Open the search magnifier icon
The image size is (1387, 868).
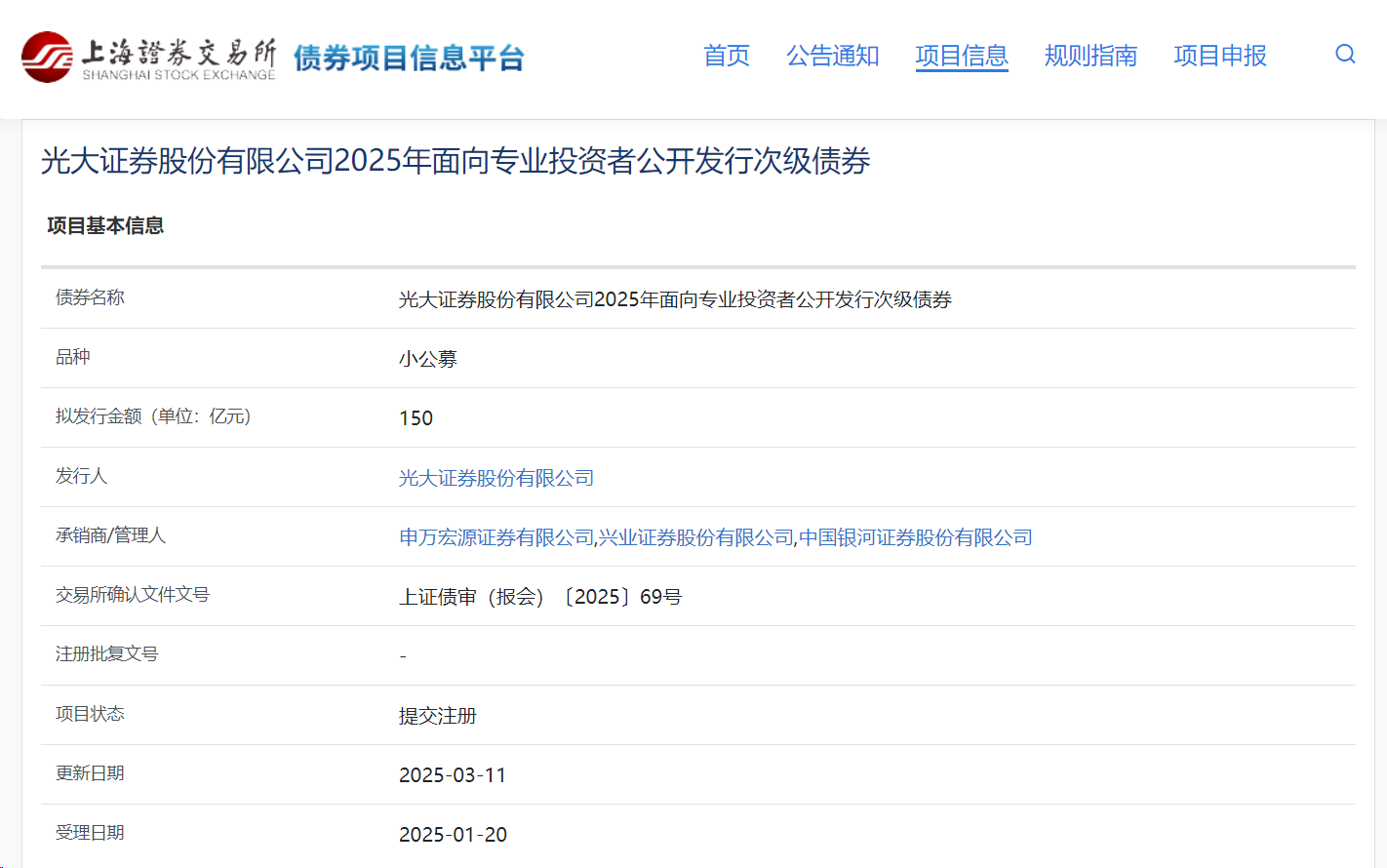pos(1345,55)
